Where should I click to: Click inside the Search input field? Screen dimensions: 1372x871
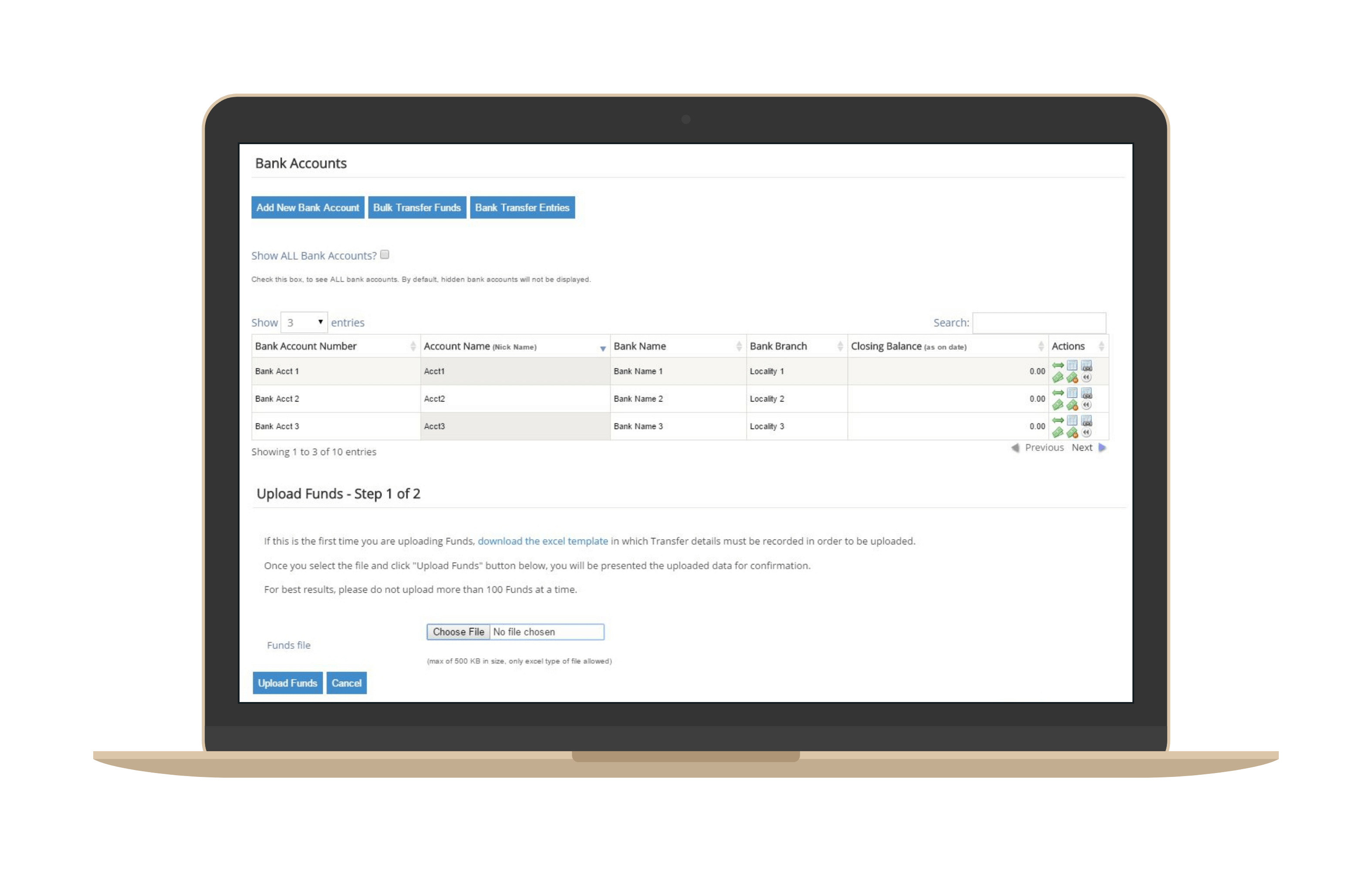click(1039, 322)
